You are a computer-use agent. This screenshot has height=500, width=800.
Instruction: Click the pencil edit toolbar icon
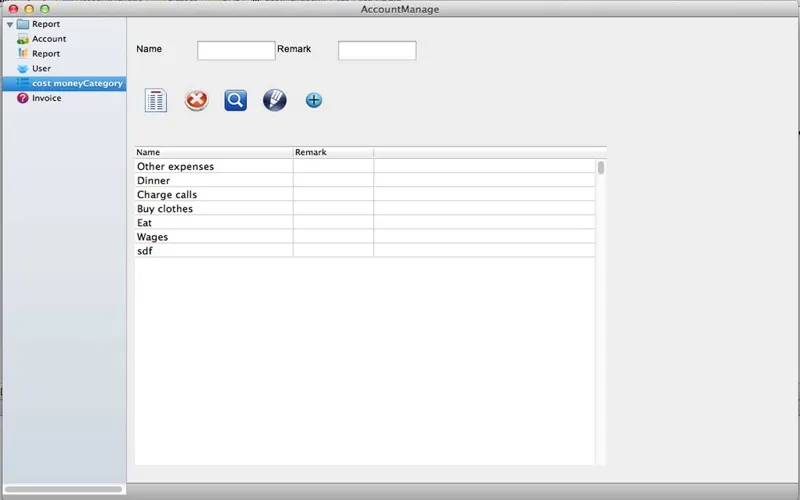pyautogui.click(x=274, y=100)
